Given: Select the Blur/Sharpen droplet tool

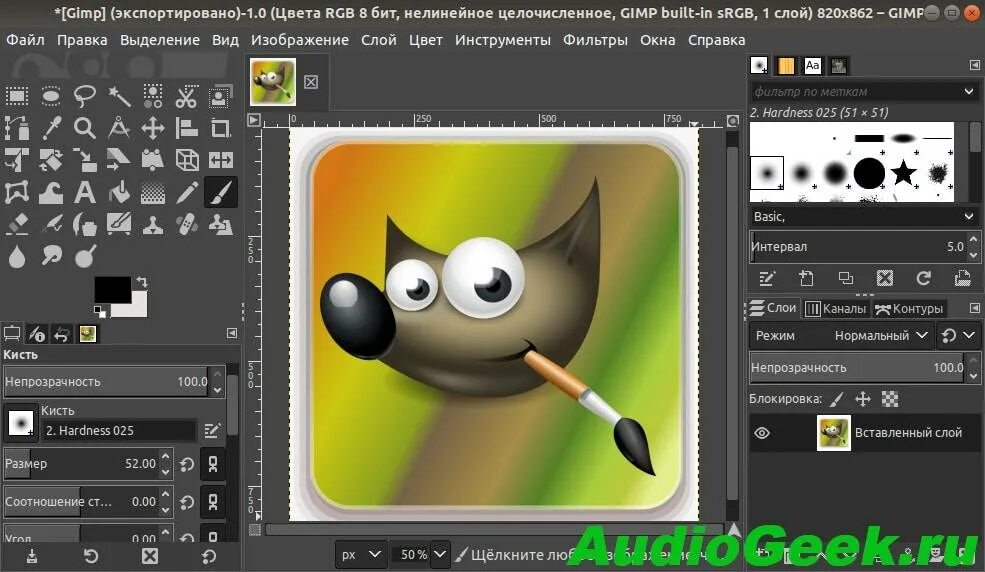Looking at the screenshot, I should click(17, 256).
